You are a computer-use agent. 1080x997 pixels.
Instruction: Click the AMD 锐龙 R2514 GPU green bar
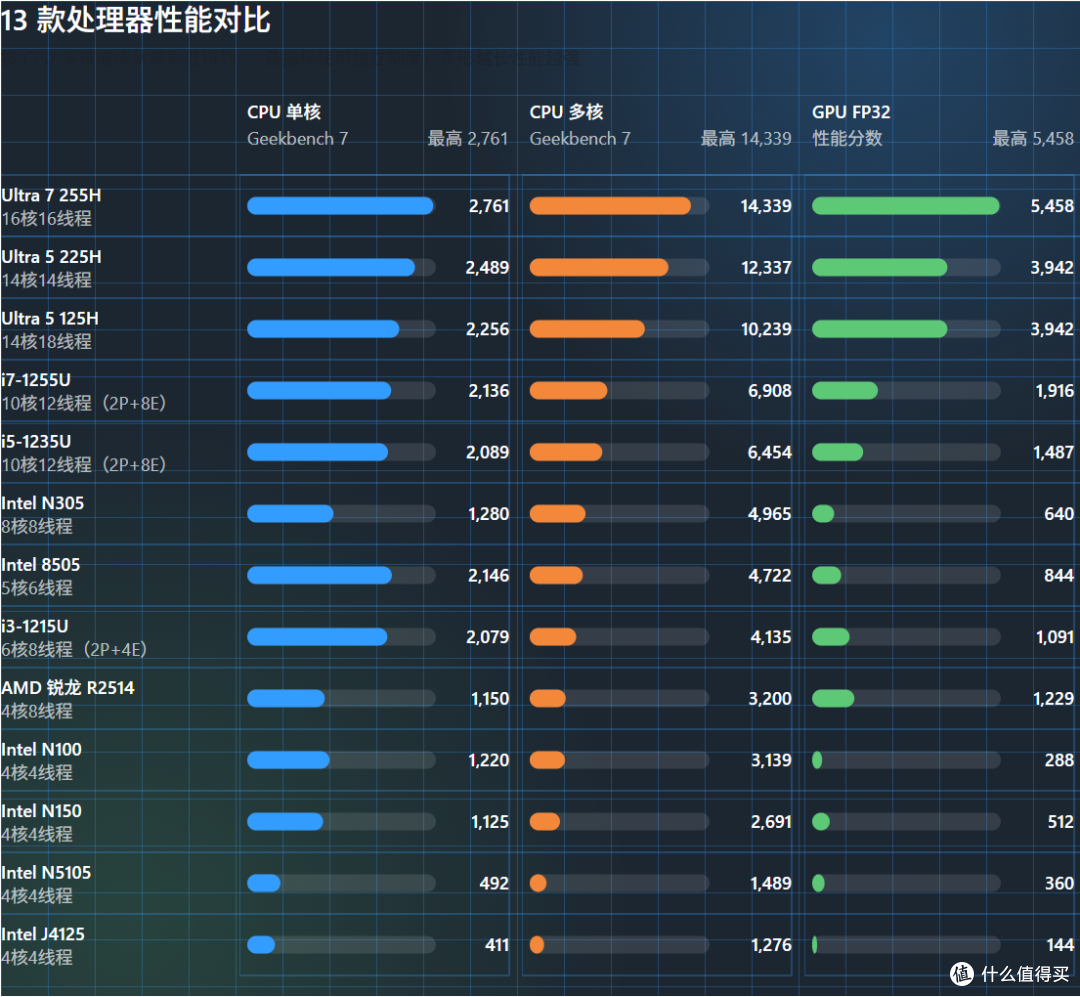(833, 699)
